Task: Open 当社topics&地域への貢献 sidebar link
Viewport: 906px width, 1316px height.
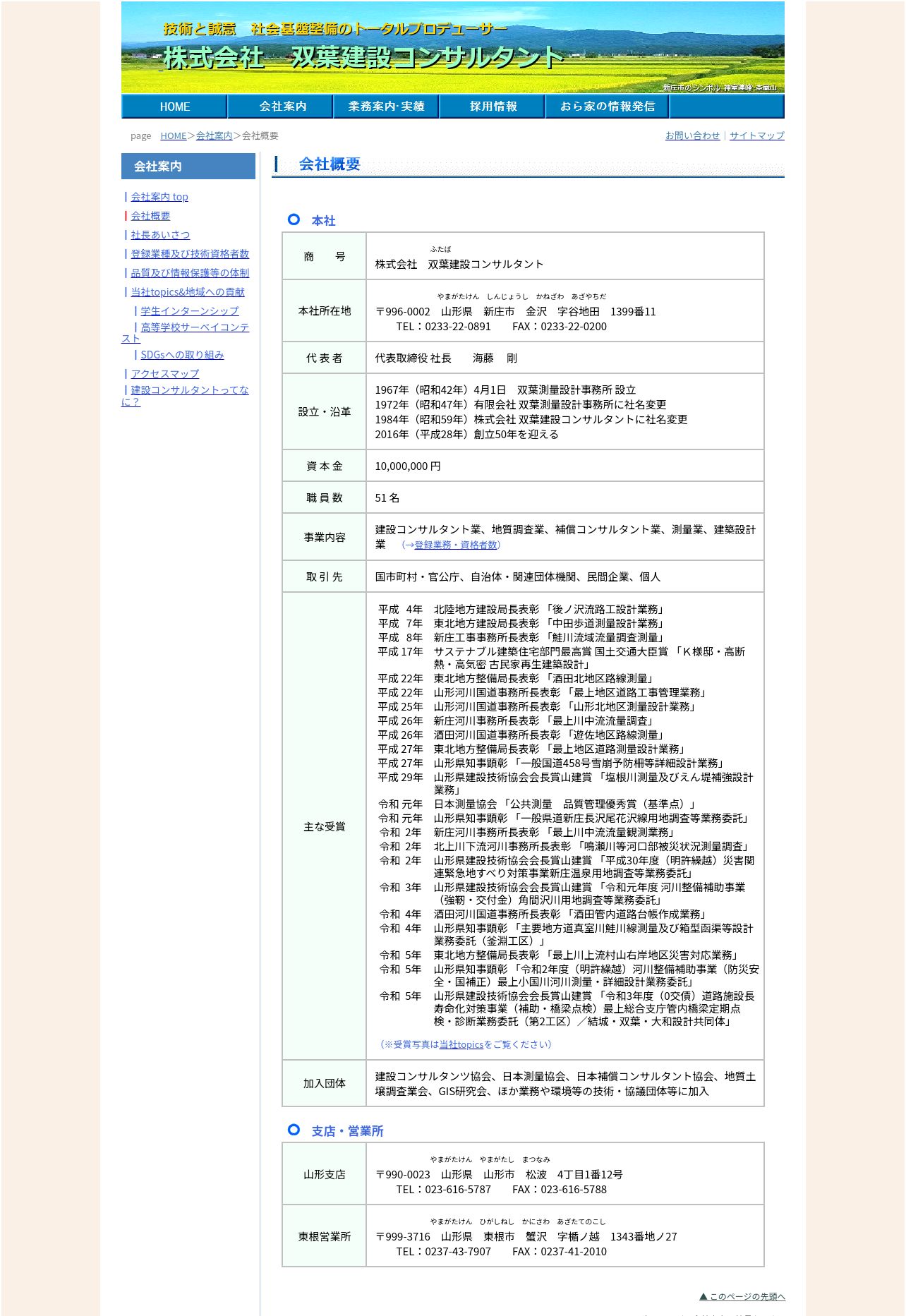Action: point(188,292)
